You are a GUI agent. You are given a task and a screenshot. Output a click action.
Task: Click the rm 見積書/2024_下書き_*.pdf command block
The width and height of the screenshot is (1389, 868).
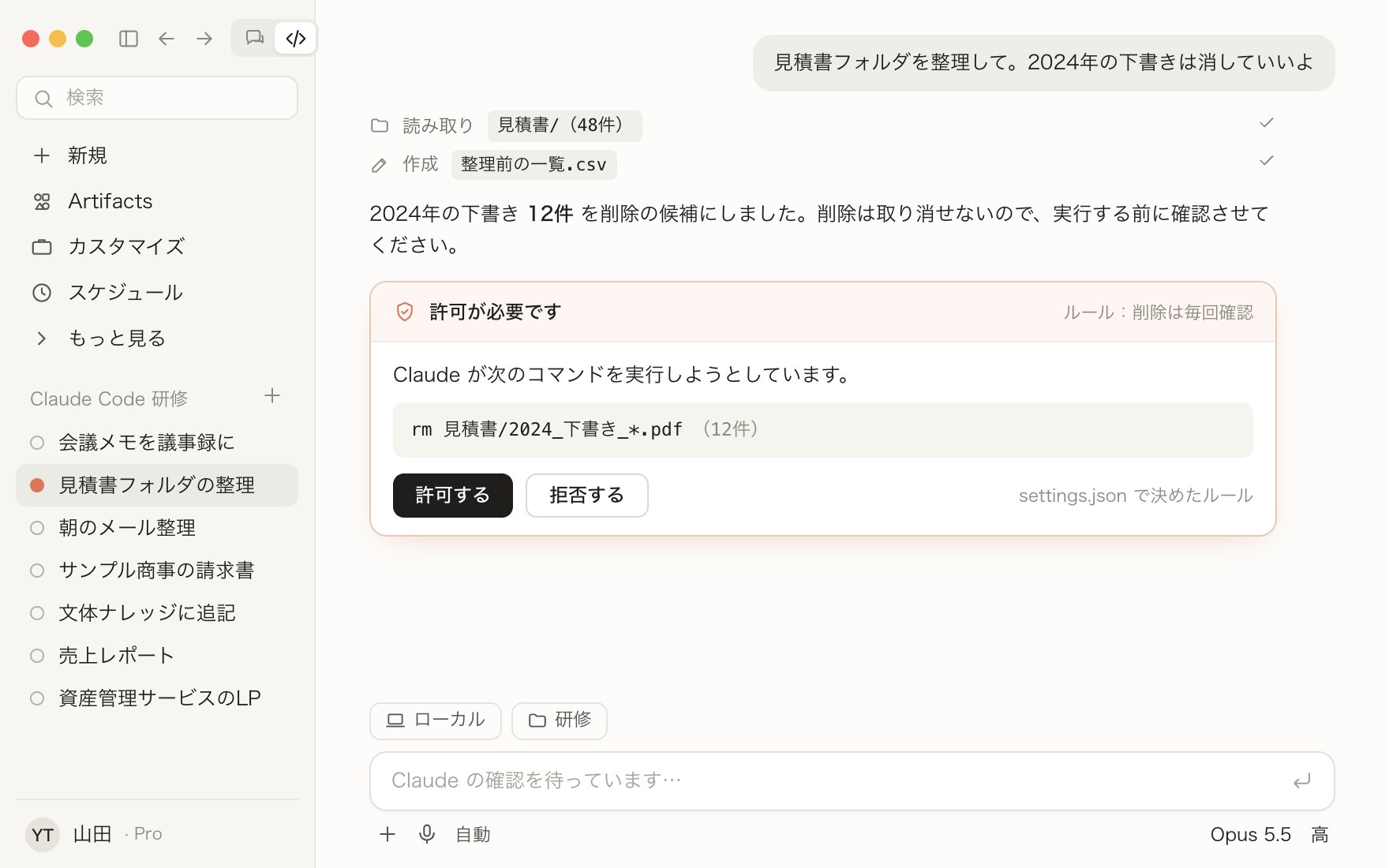click(x=822, y=430)
